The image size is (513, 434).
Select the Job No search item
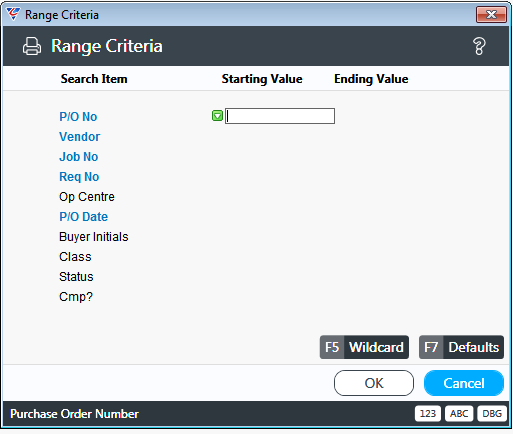pyautogui.click(x=79, y=157)
